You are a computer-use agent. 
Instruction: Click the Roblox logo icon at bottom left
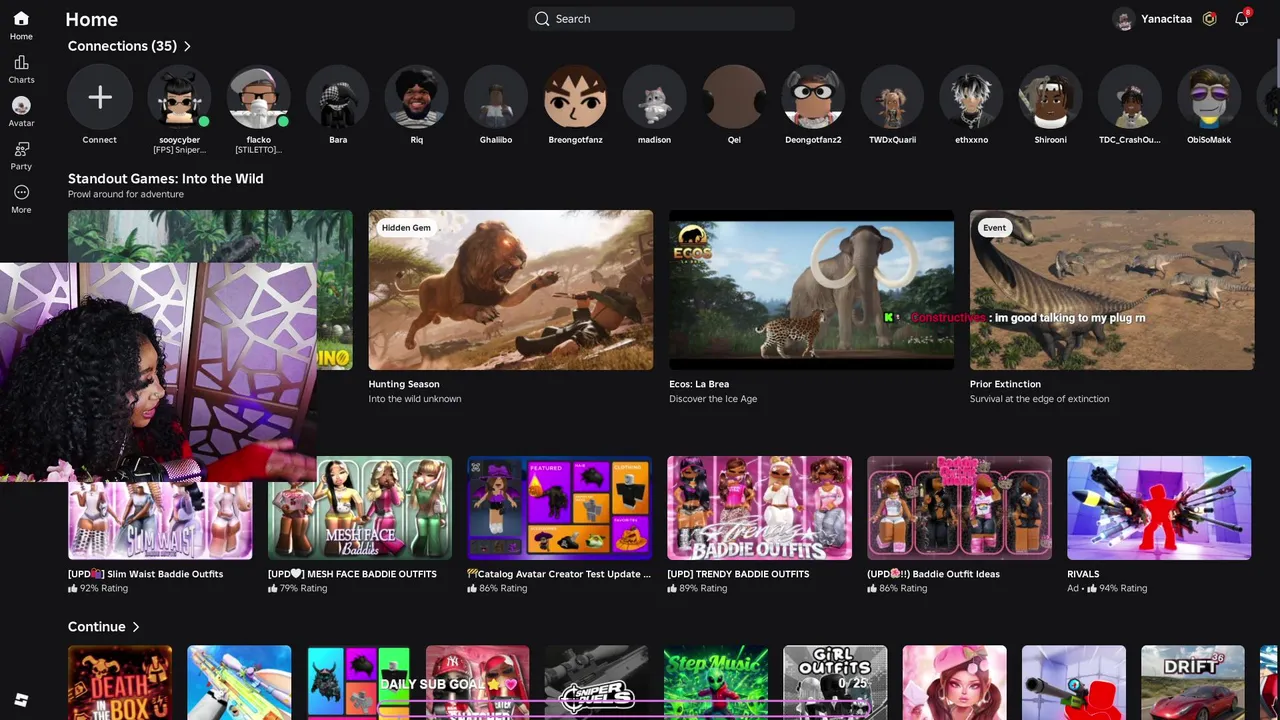[x=21, y=700]
